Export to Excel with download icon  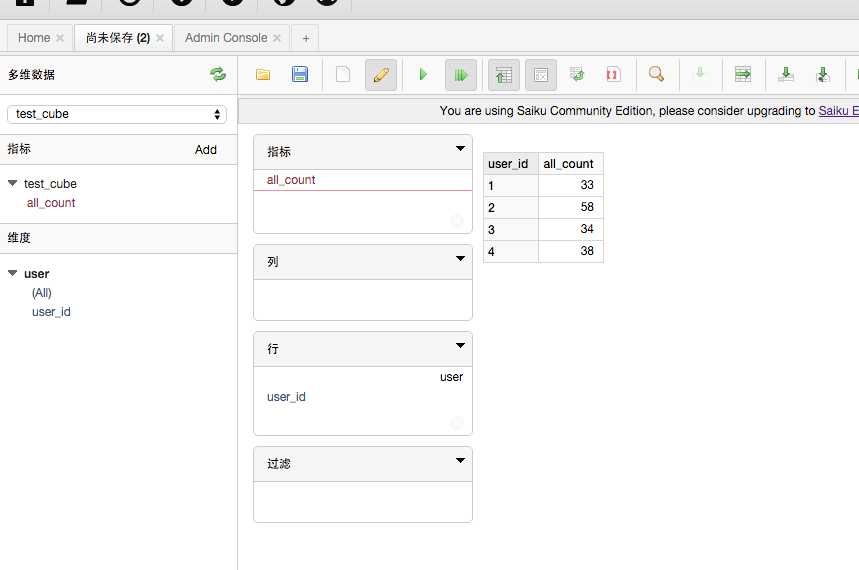(x=786, y=74)
